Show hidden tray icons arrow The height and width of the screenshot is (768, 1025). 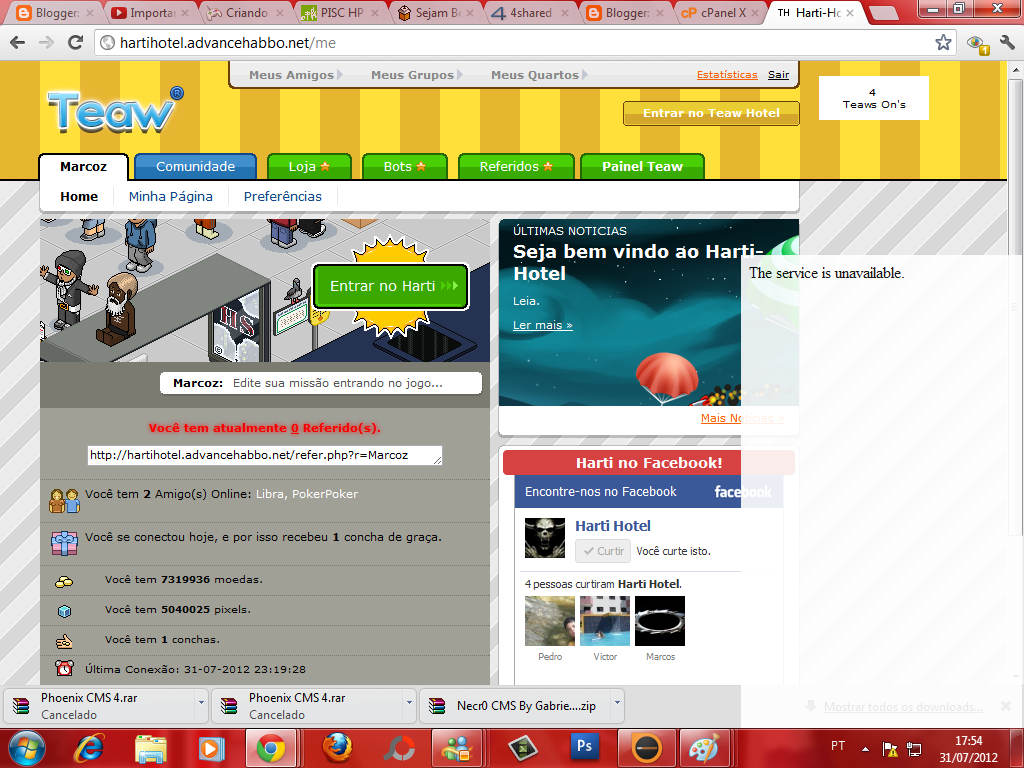(865, 749)
